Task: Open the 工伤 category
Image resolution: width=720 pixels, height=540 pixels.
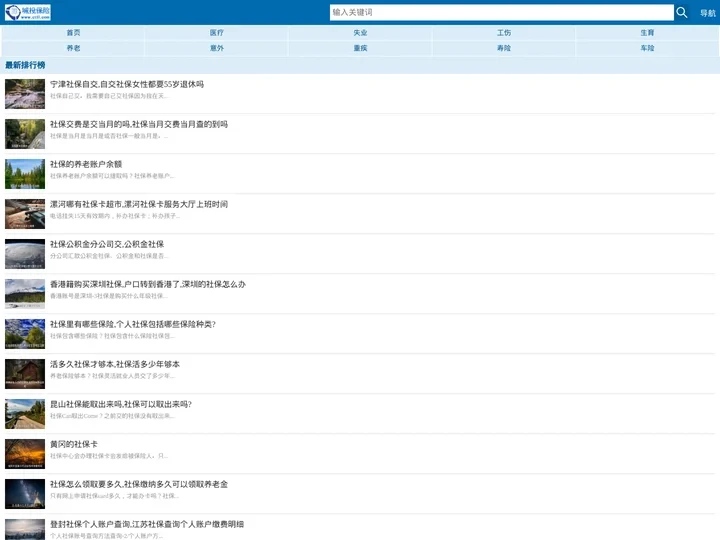Action: [x=504, y=33]
